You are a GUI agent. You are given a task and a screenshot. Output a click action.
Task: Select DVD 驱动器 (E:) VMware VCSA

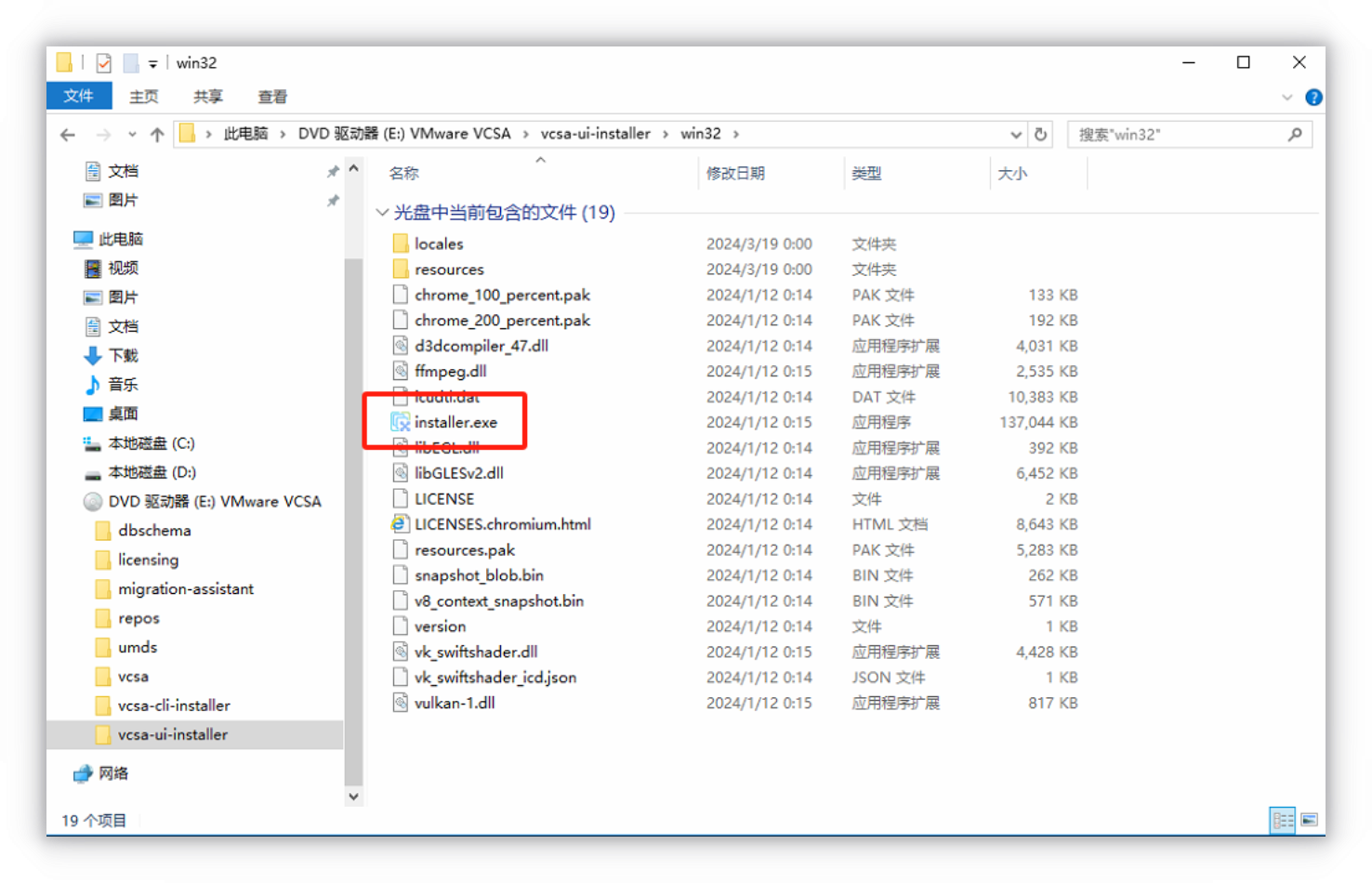pos(215,501)
